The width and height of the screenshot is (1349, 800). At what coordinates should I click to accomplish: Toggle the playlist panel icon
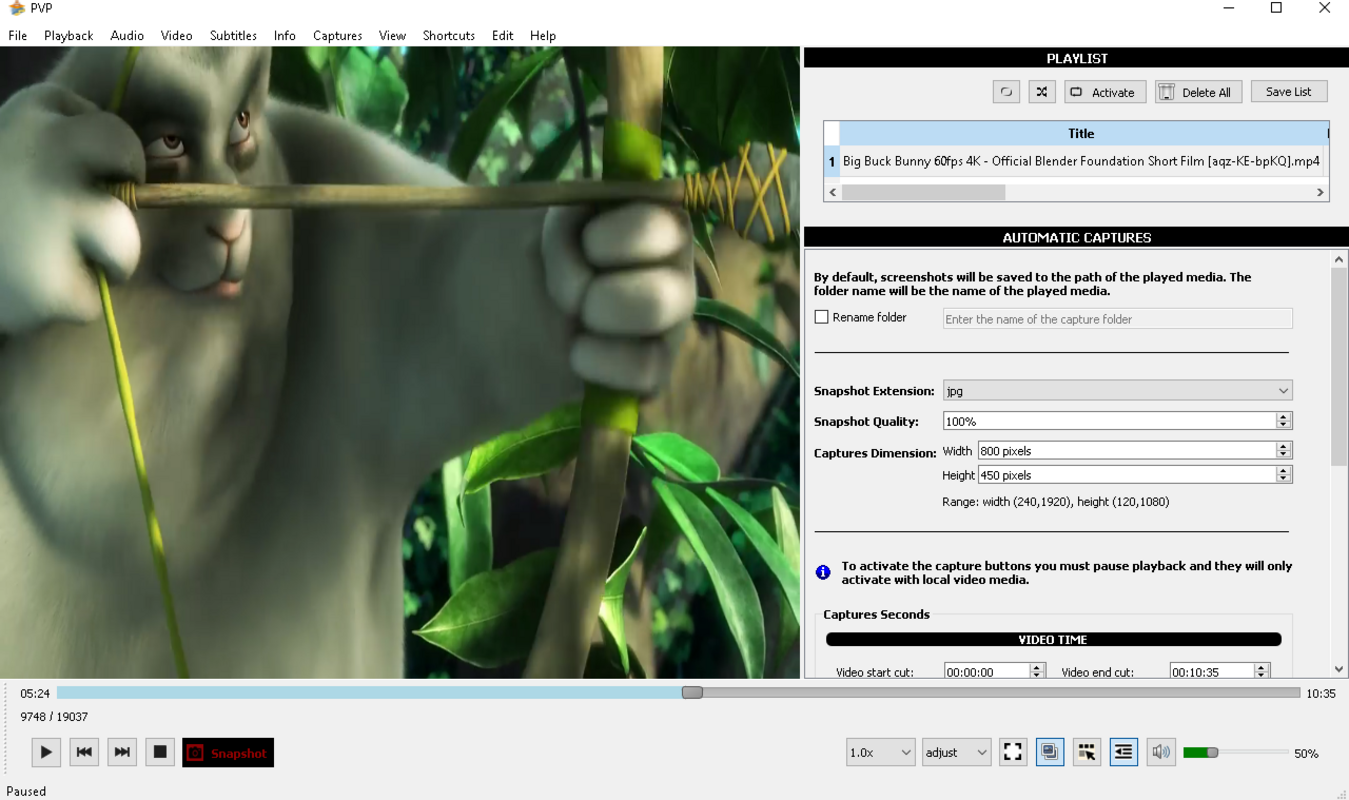[x=1124, y=752]
